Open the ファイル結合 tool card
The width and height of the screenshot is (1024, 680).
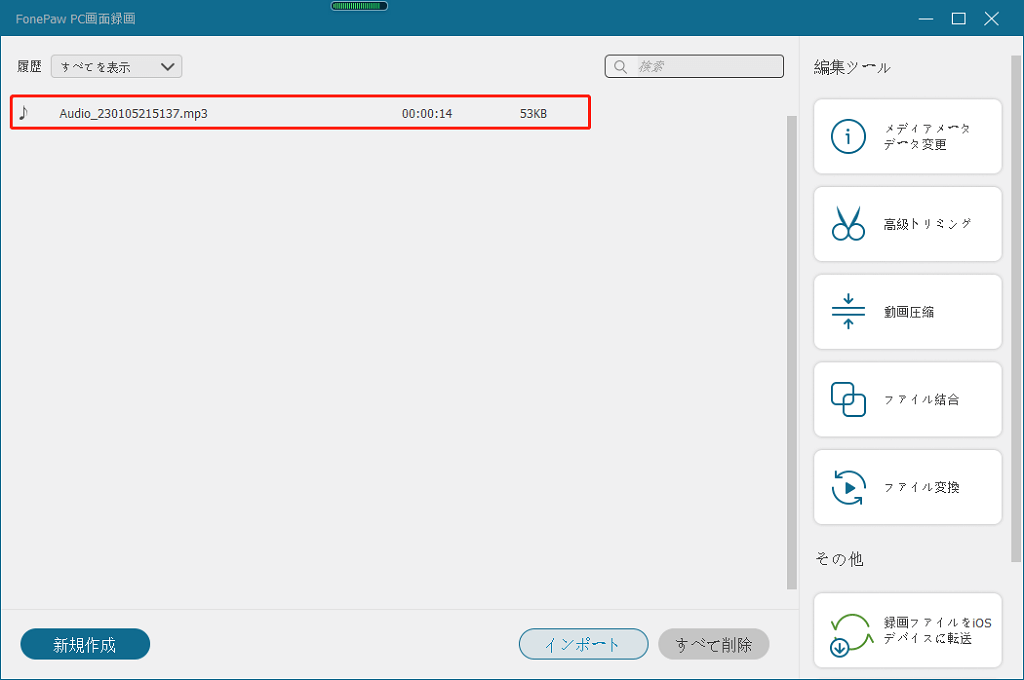907,399
